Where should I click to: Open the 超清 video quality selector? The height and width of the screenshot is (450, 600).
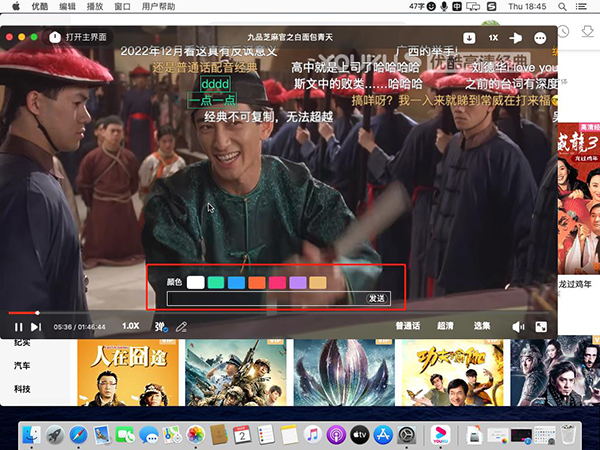pos(445,326)
